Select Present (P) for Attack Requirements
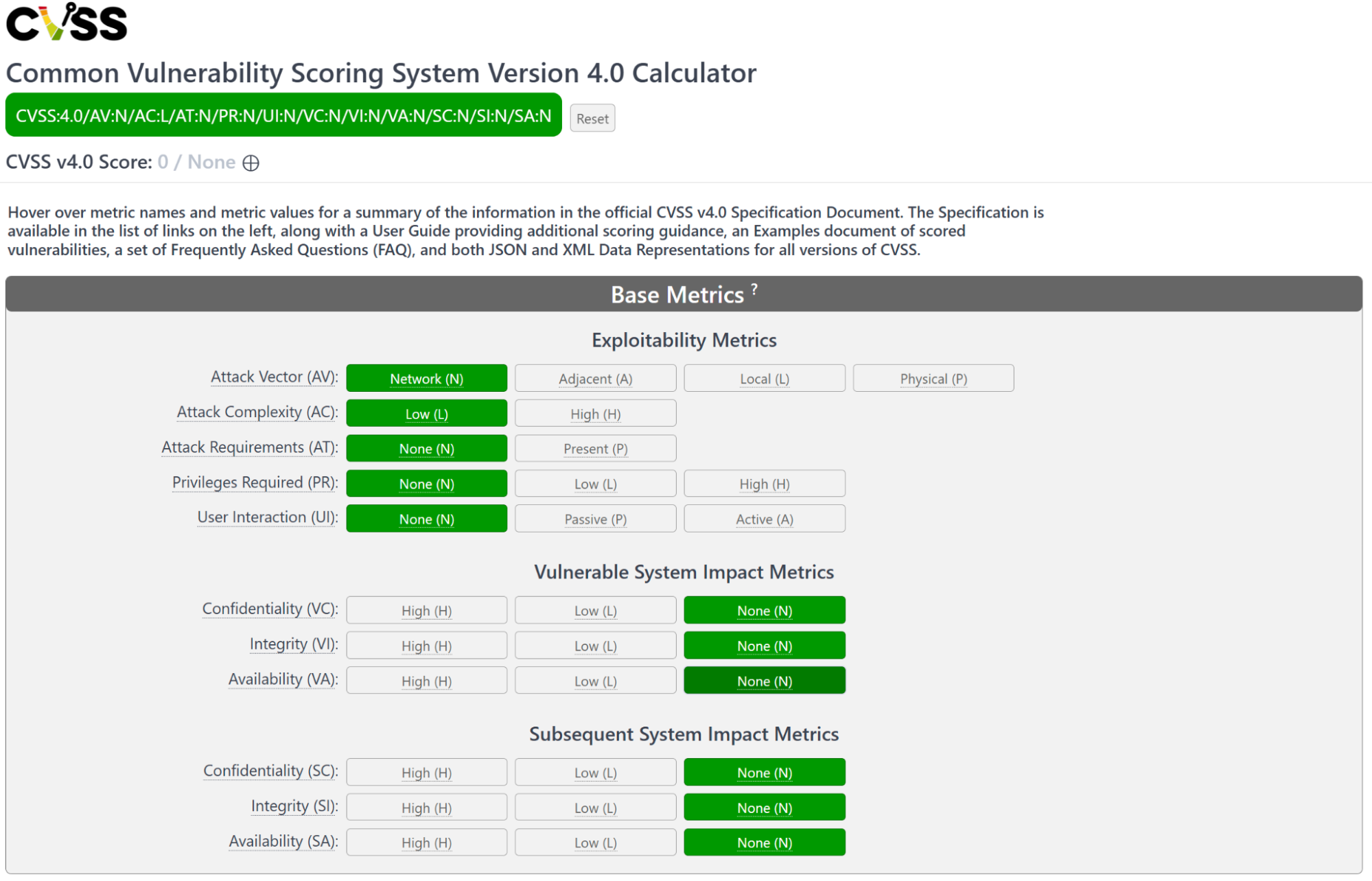This screenshot has height=881, width=1372. 595,449
